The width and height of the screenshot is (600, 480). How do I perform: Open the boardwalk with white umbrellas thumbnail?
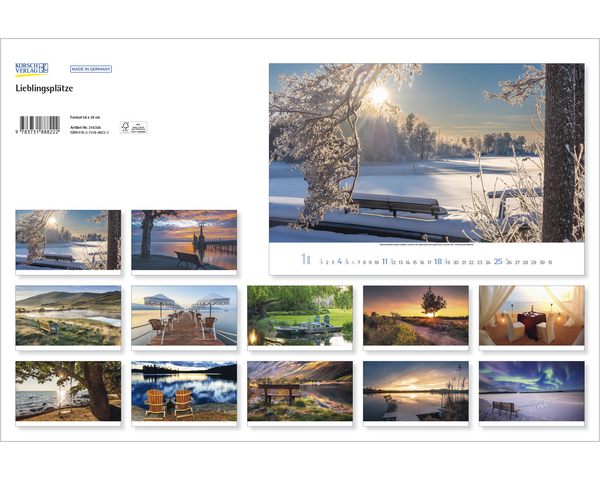click(x=184, y=316)
